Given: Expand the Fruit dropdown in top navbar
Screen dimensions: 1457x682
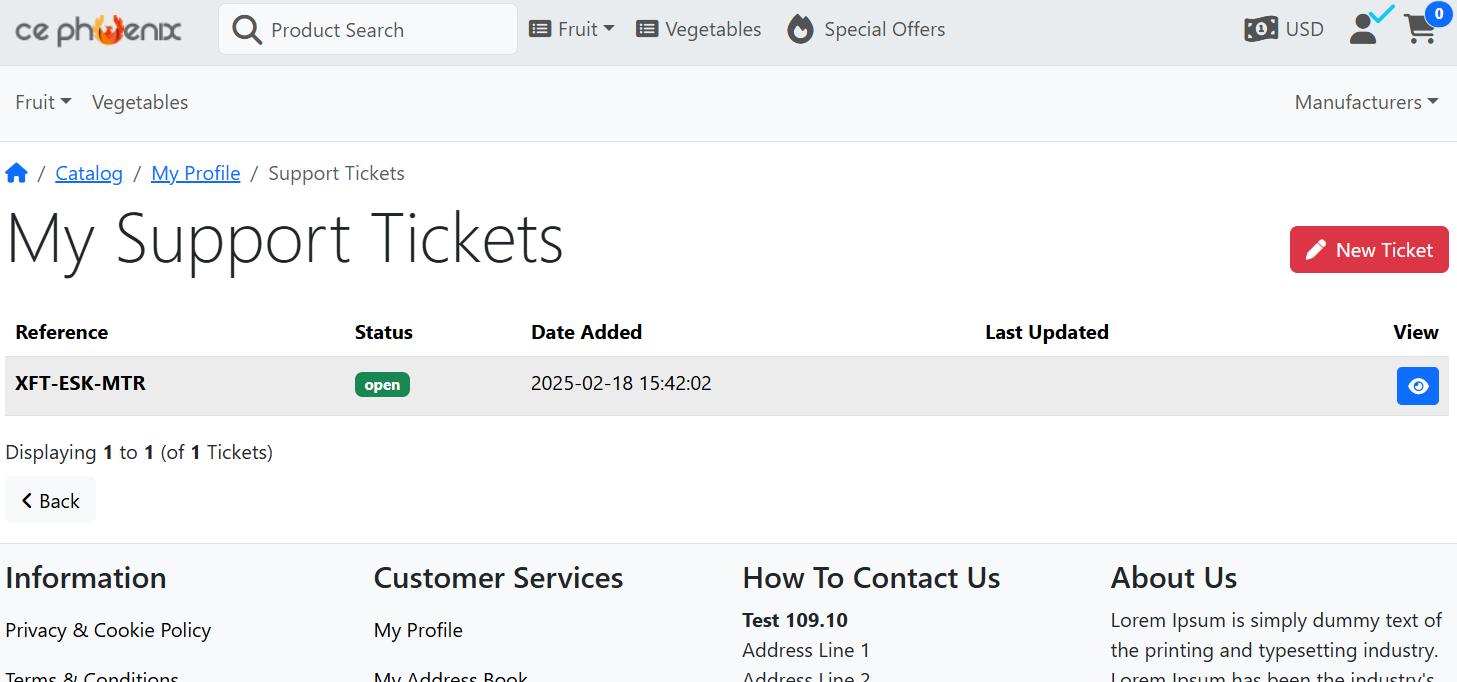Looking at the screenshot, I should (572, 29).
